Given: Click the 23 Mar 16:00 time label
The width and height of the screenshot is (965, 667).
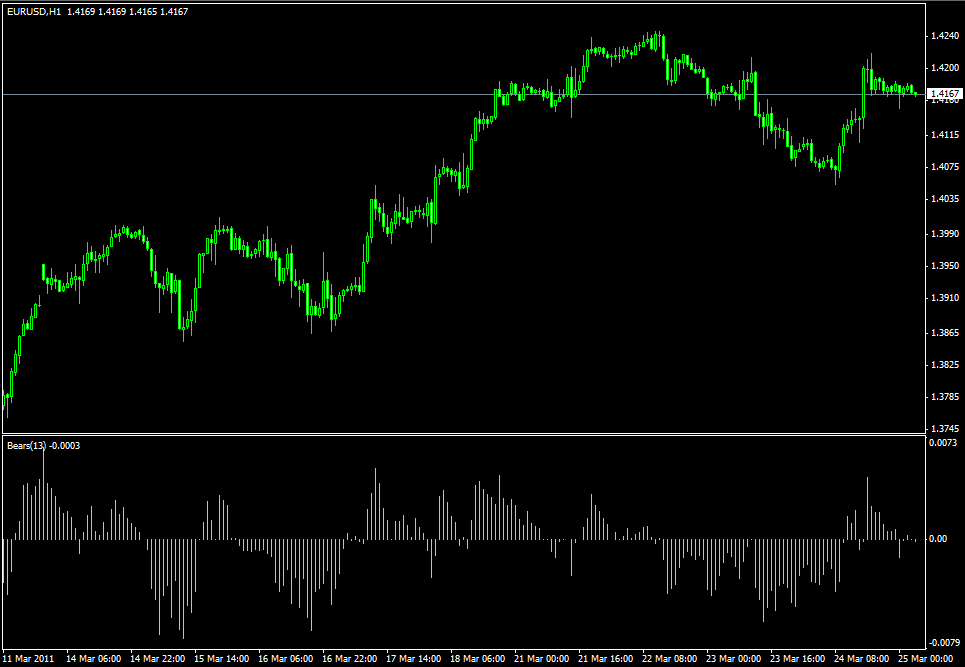Looking at the screenshot, I should pyautogui.click(x=798, y=658).
